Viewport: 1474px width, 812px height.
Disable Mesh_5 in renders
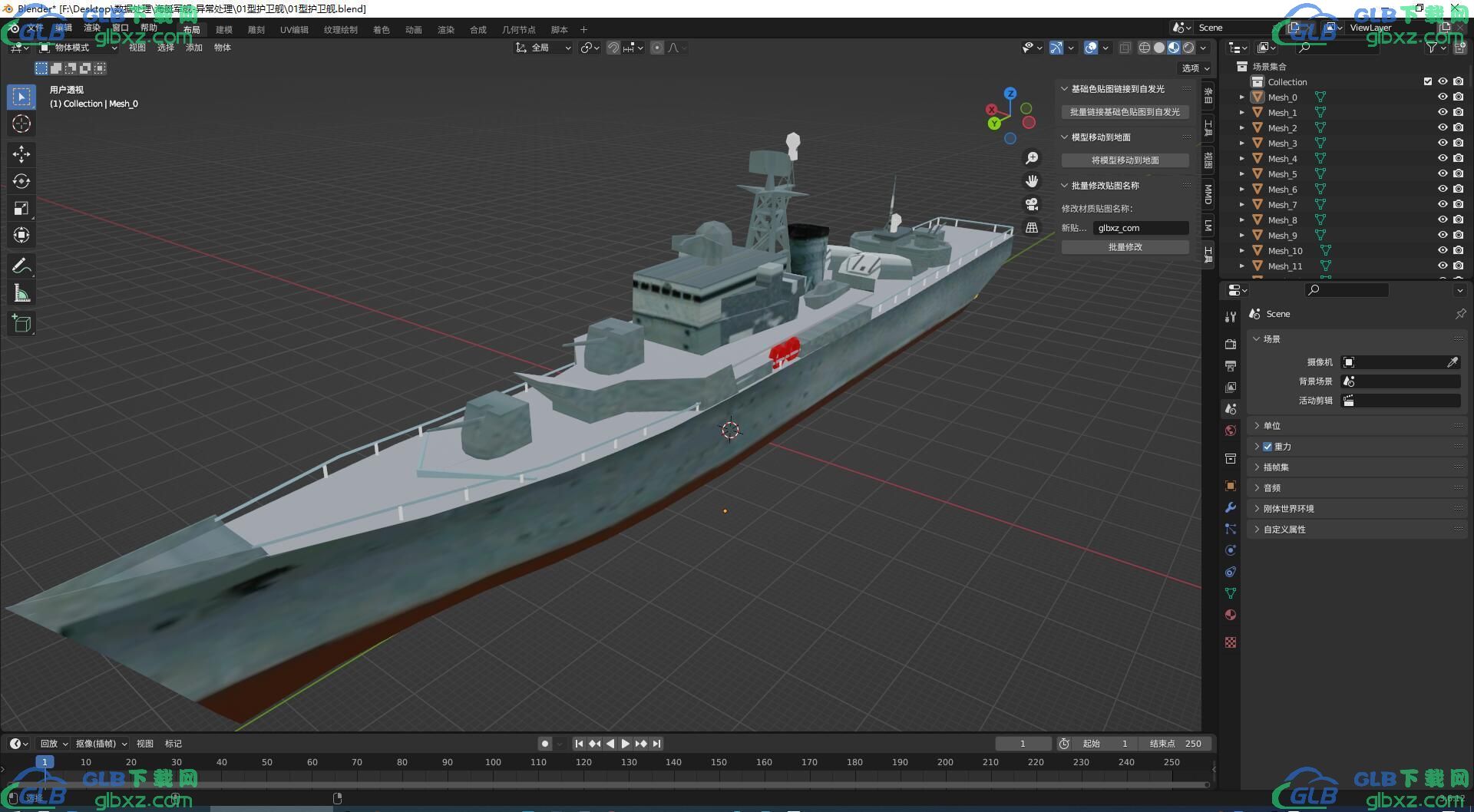(x=1458, y=174)
